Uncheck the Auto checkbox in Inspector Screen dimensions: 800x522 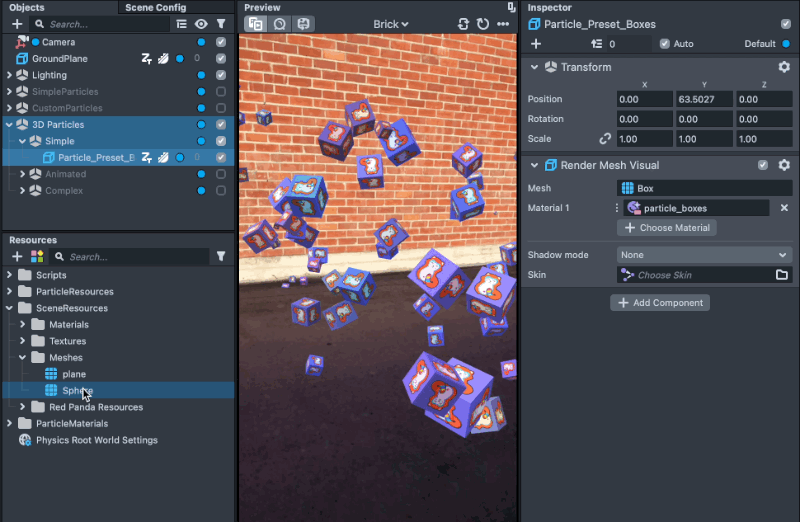(x=665, y=44)
